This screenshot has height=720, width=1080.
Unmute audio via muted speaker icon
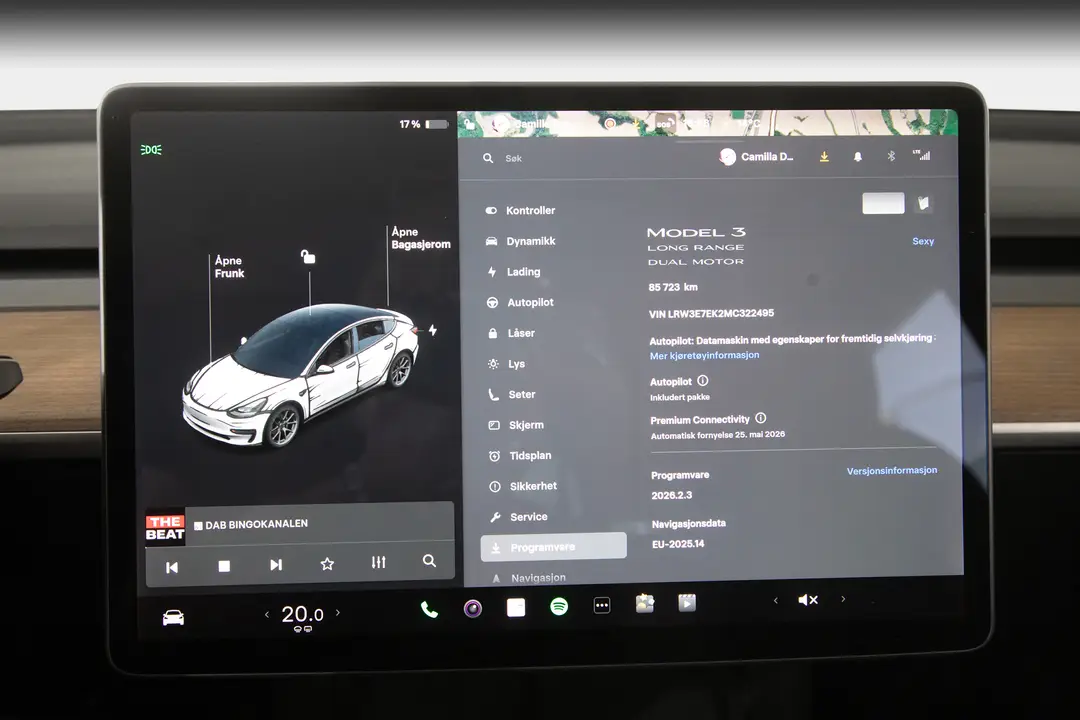pos(808,600)
